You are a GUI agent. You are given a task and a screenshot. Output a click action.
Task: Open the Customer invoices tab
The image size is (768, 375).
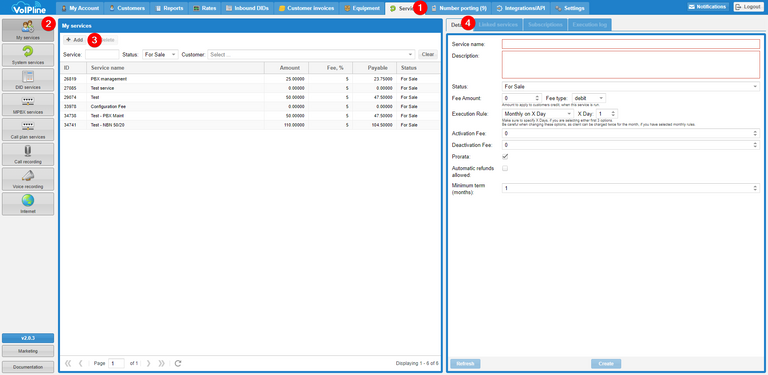tap(306, 8)
